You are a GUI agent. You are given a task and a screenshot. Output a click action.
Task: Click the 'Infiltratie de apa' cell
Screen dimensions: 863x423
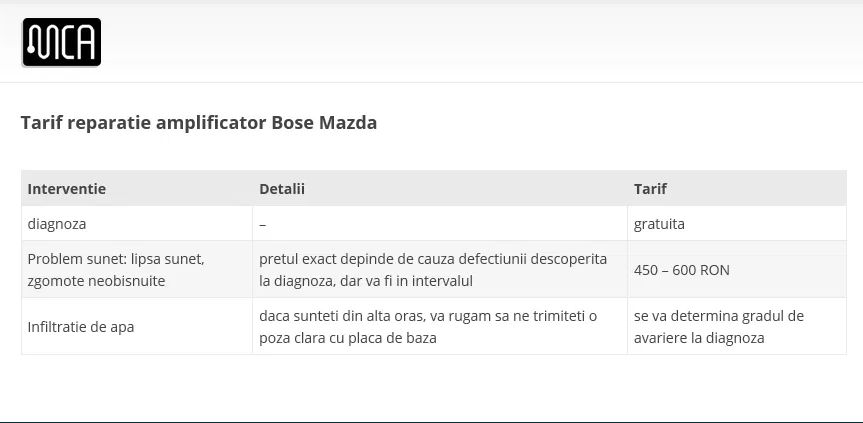click(81, 327)
